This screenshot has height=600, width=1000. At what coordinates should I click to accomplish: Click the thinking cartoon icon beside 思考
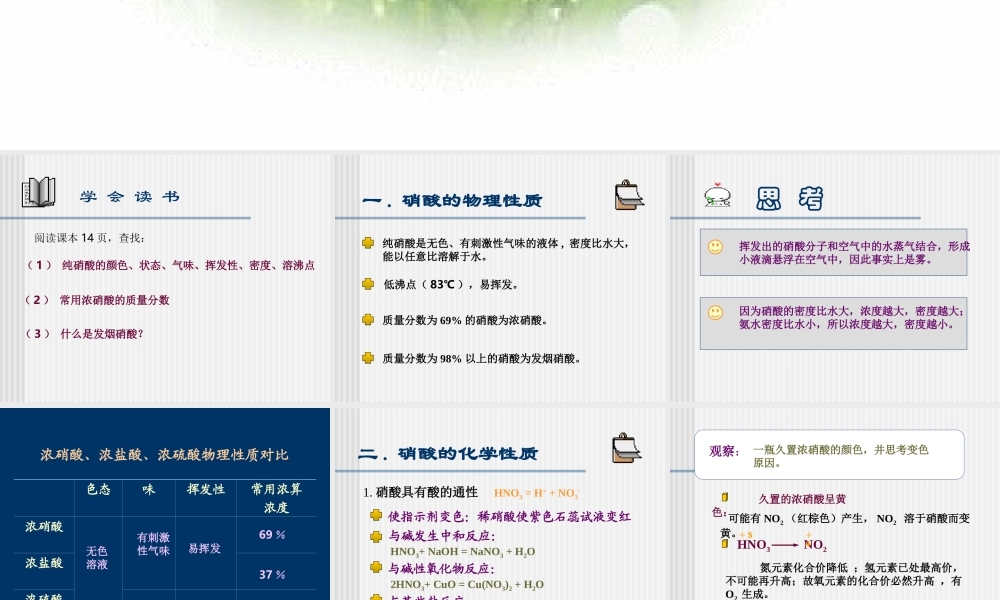click(x=717, y=195)
